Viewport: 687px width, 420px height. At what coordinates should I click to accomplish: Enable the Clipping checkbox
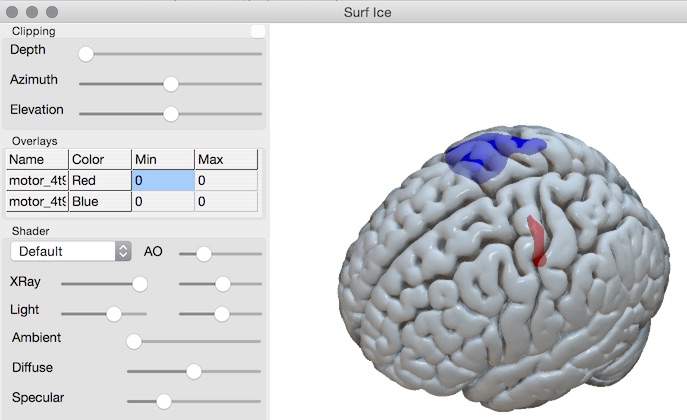258,31
